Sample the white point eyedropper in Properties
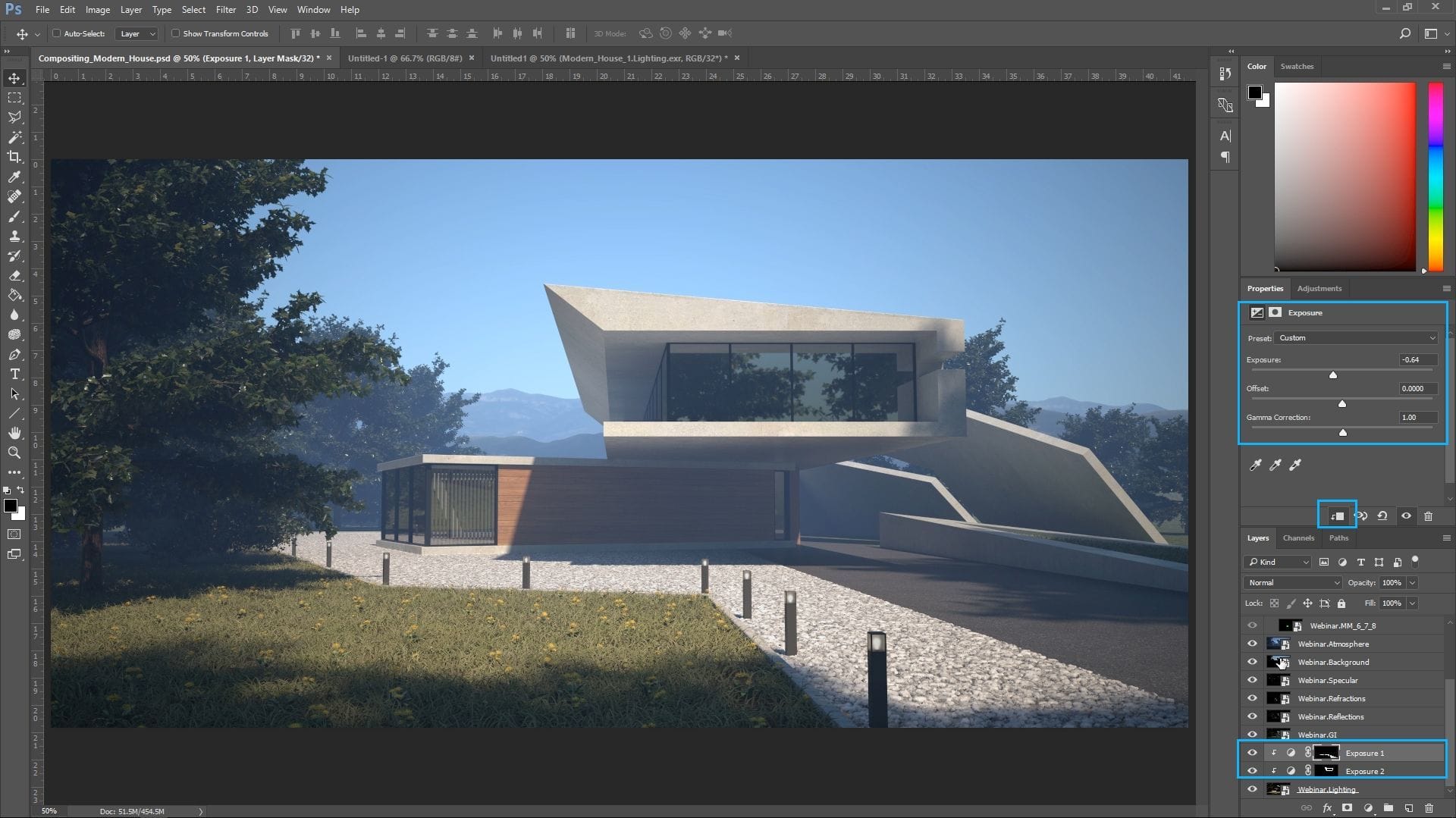The height and width of the screenshot is (818, 1456). (x=1295, y=465)
